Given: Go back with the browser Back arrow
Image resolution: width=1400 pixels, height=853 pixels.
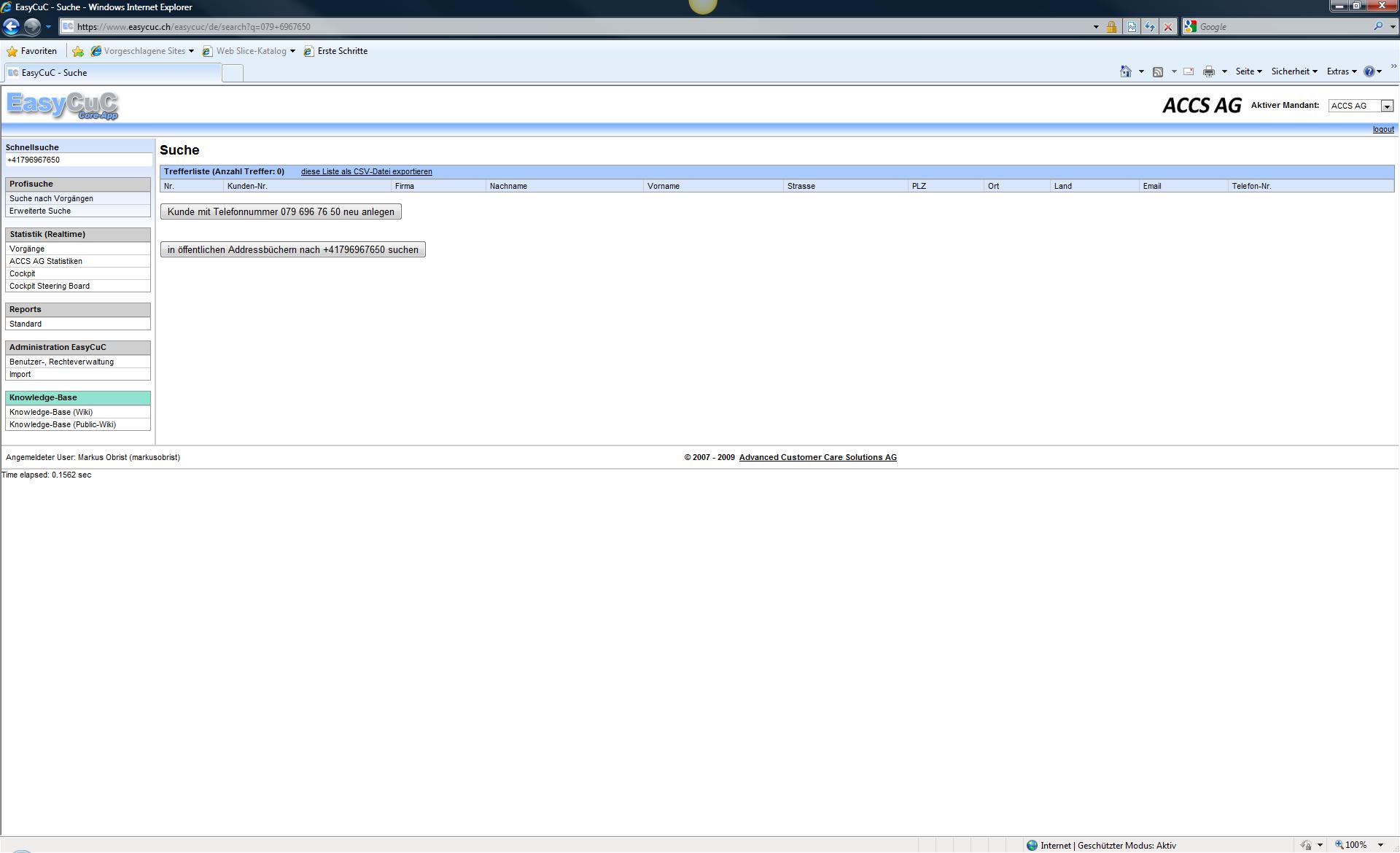Looking at the screenshot, I should pos(11,27).
